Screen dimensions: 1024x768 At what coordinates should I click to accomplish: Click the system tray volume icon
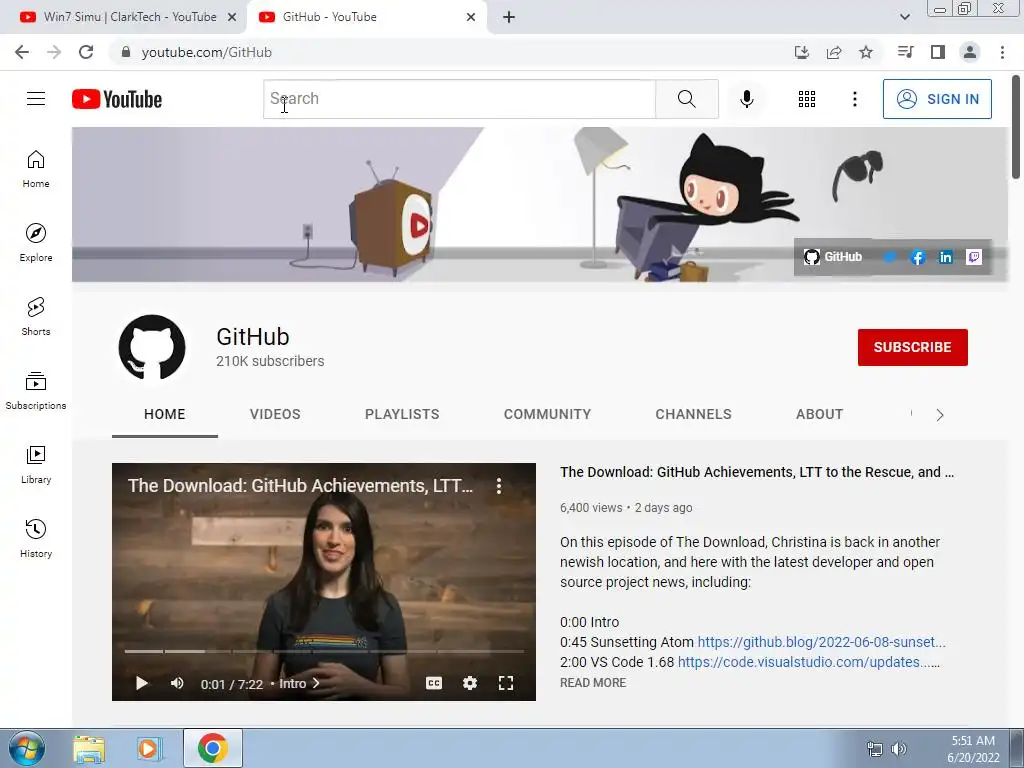point(899,749)
